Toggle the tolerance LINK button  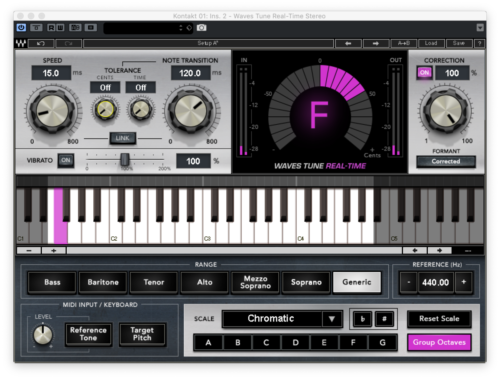tap(123, 138)
